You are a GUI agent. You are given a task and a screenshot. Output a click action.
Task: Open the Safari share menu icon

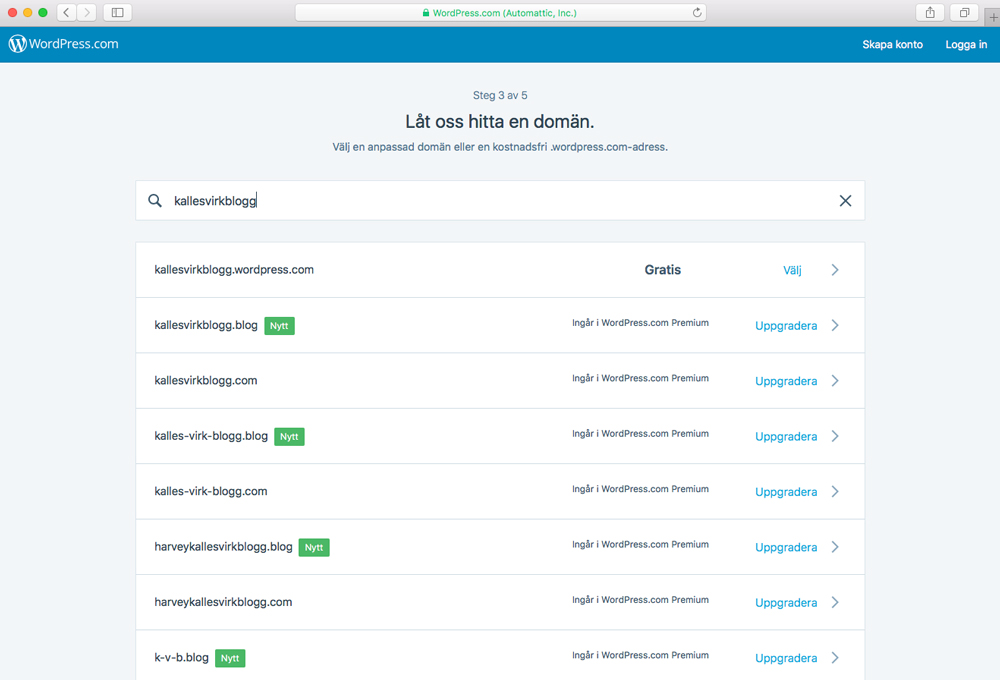tap(930, 13)
